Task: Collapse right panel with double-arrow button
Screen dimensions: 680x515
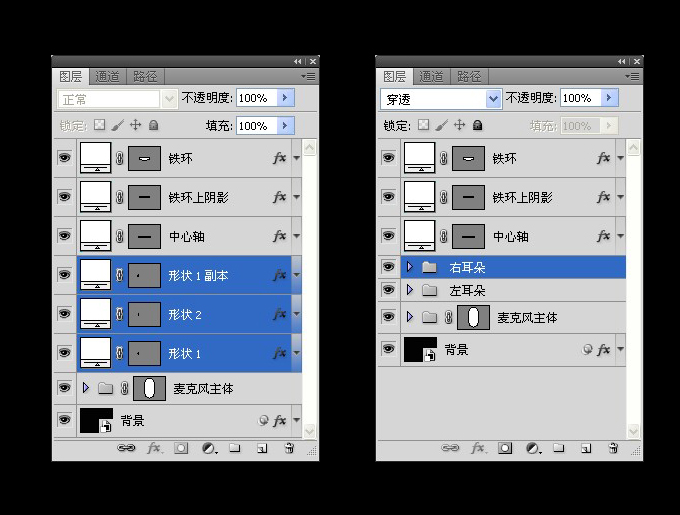Action: pyautogui.click(x=621, y=62)
